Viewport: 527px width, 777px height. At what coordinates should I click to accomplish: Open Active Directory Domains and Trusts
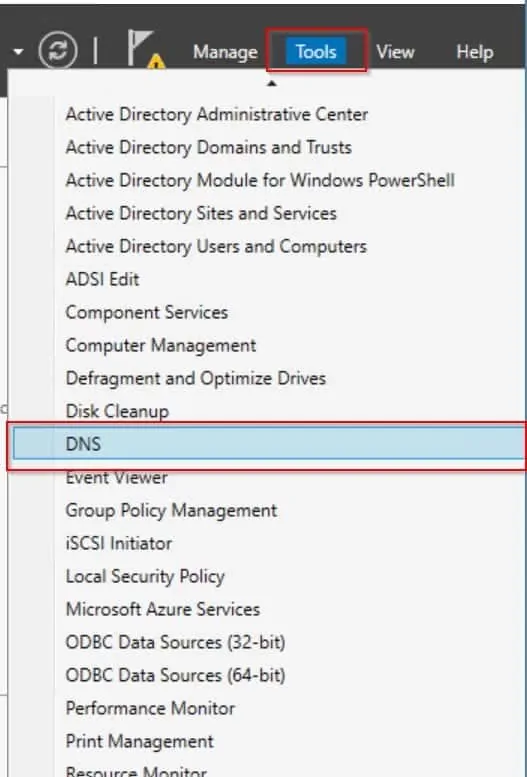209,147
